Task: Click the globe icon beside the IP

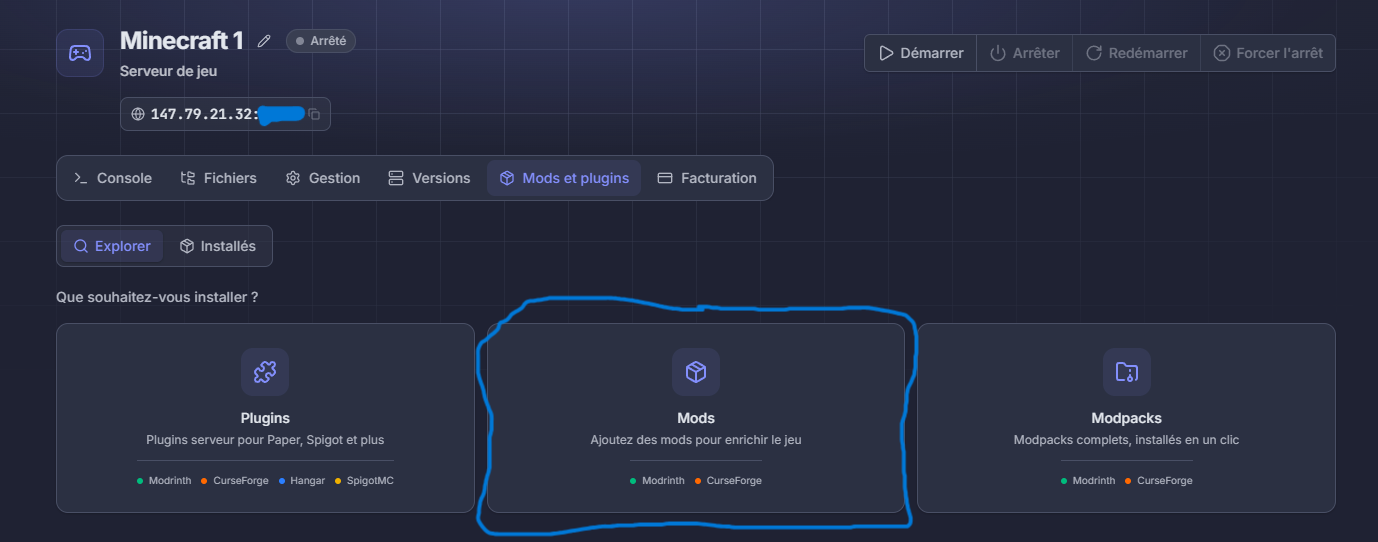Action: pyautogui.click(x=138, y=114)
